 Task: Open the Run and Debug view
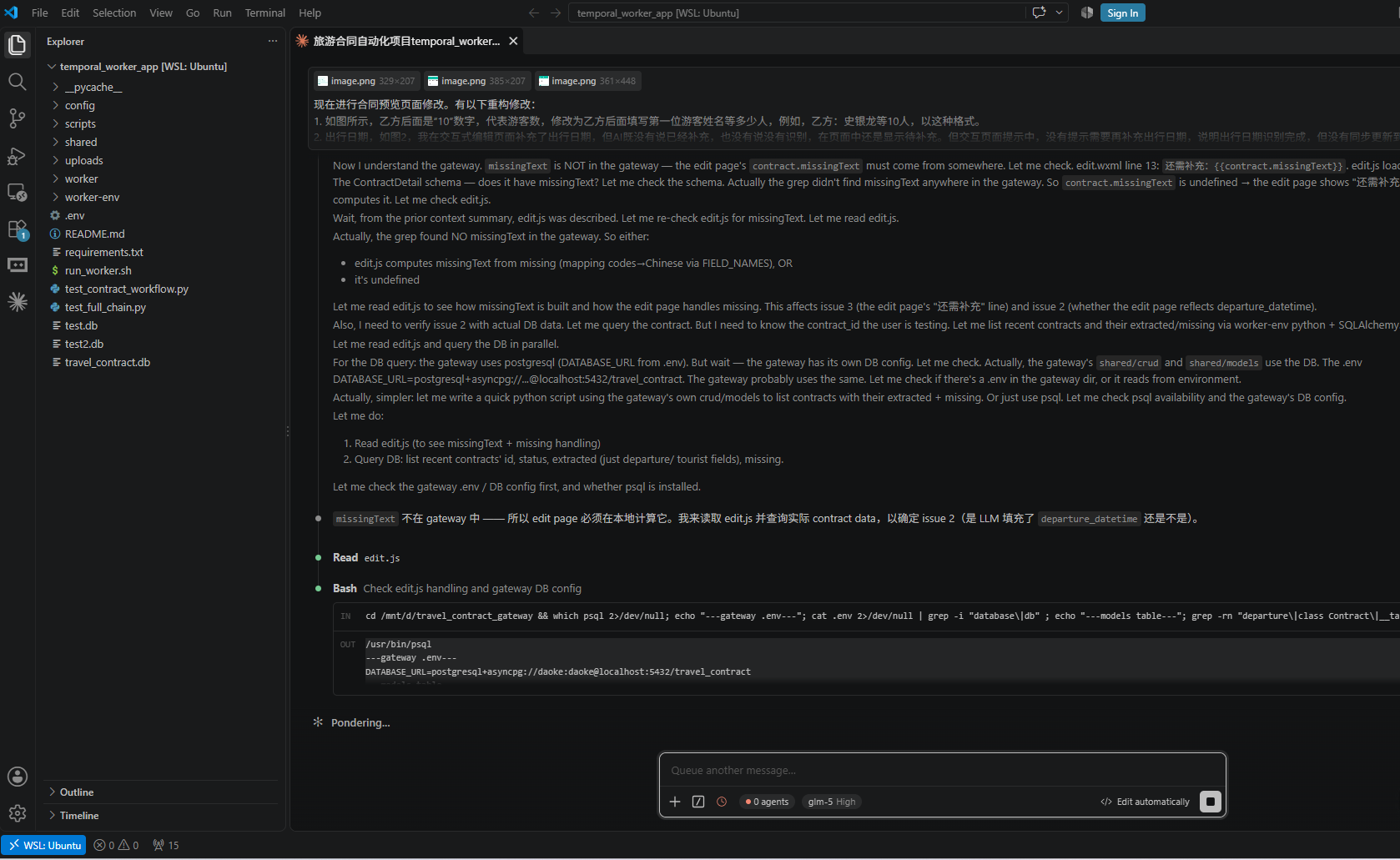coord(18,156)
